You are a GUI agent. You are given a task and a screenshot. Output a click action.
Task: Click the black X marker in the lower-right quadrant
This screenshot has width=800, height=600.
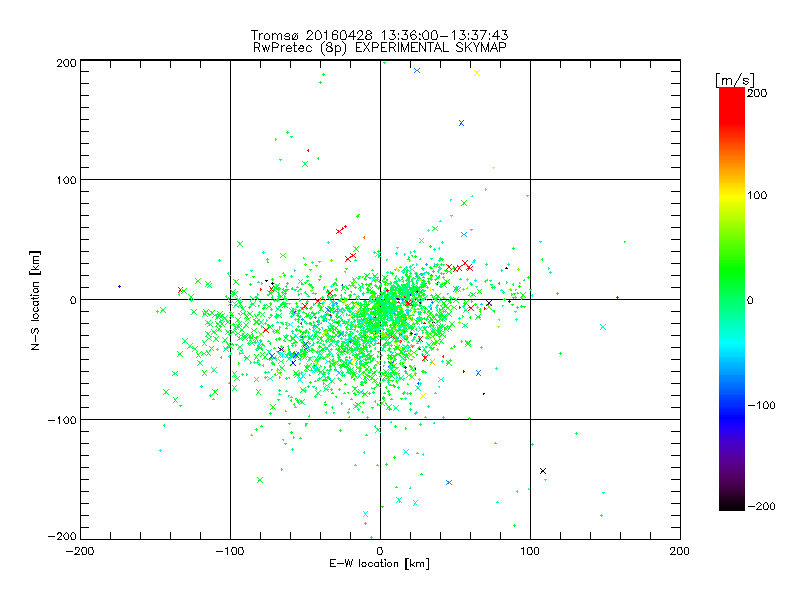[x=543, y=471]
